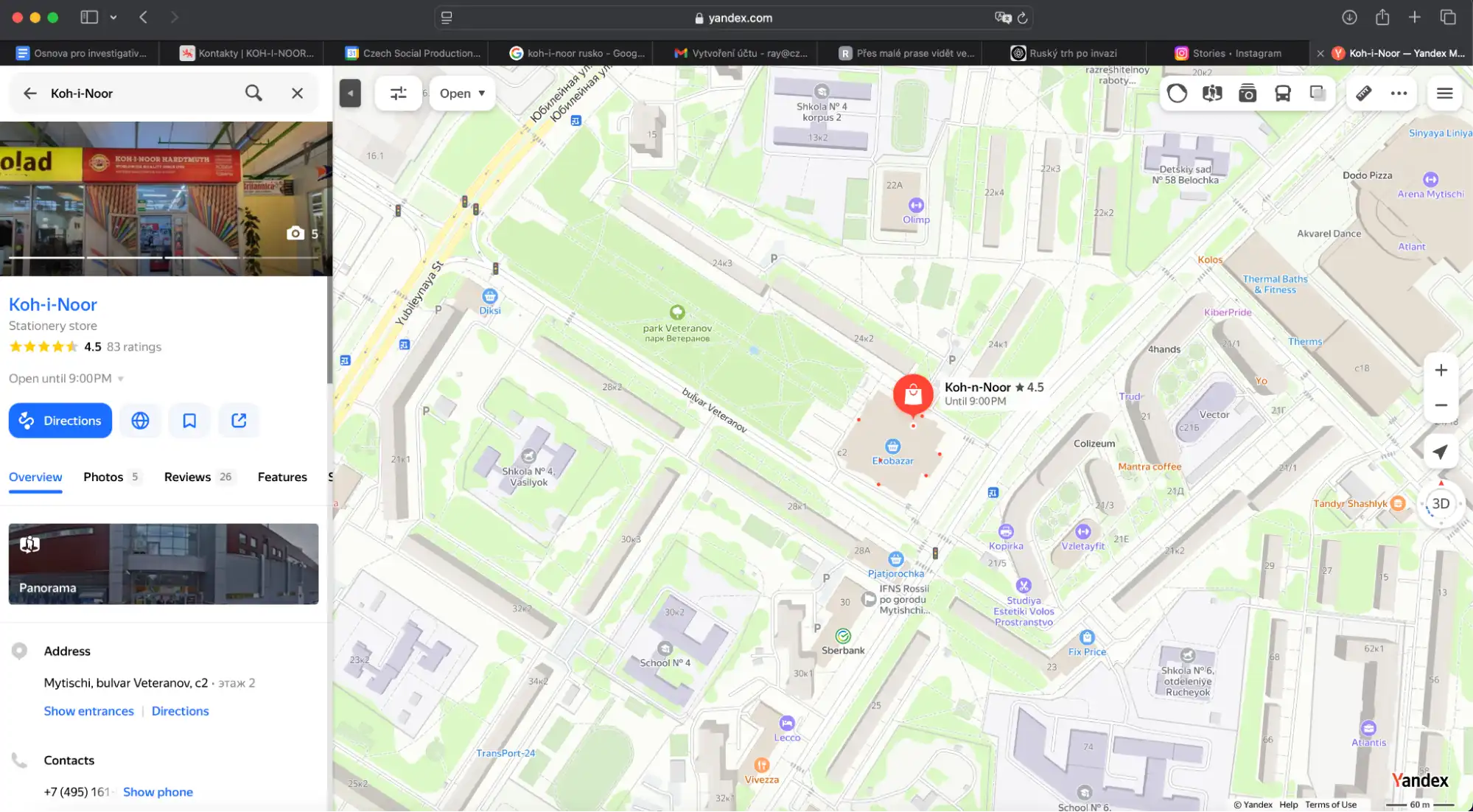Toggle public transport bus layer
Image resolution: width=1473 pixels, height=812 pixels.
tap(1283, 94)
